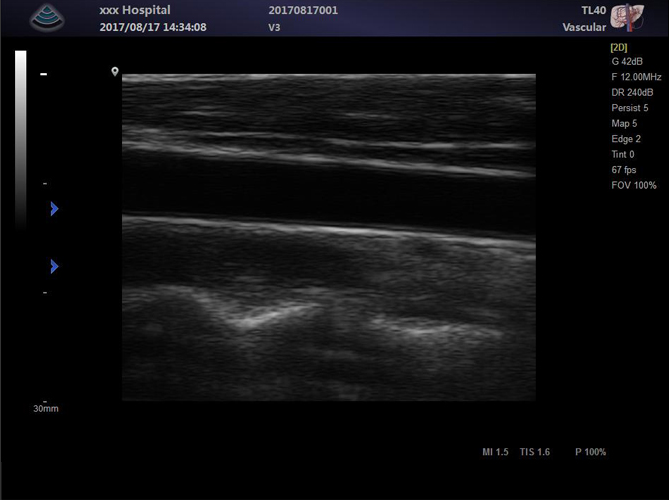Click the Map 5 parameter
The height and width of the screenshot is (500, 669).
[624, 123]
